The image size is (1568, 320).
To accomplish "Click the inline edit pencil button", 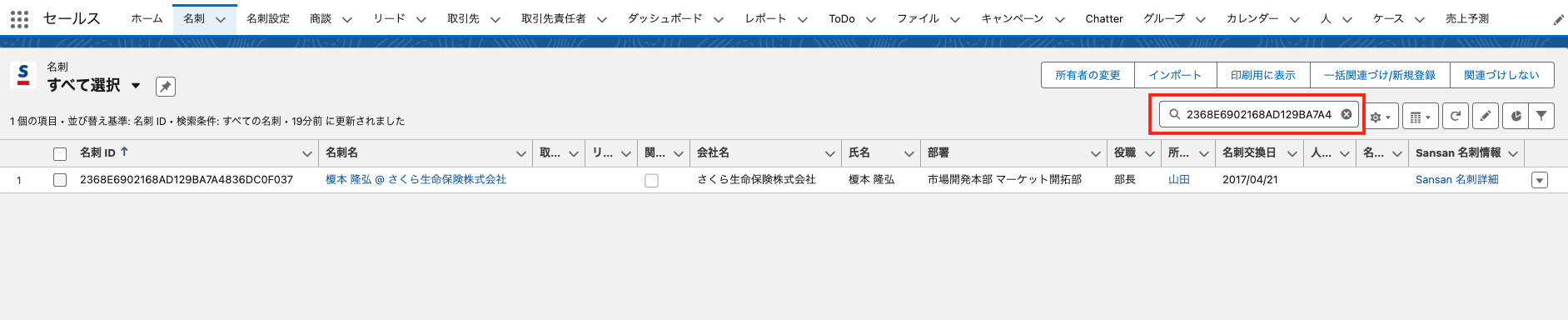I will [x=1486, y=117].
